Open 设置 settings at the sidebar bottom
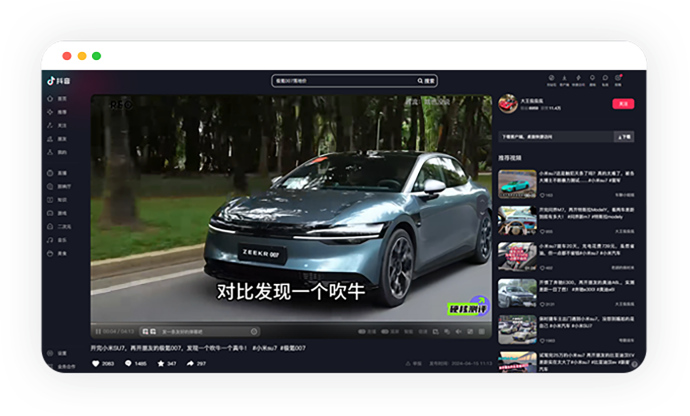Image resolution: width=690 pixels, height=416 pixels. [x=57, y=353]
